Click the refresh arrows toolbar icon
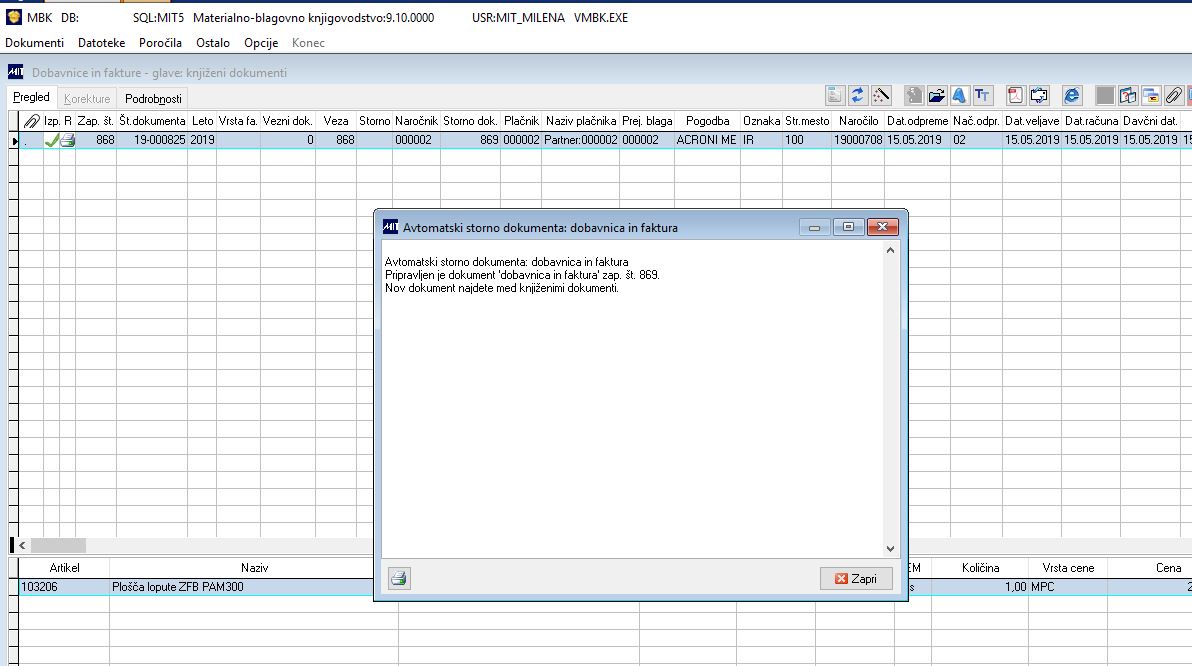Viewport: 1192px width, 666px height. coord(857,95)
